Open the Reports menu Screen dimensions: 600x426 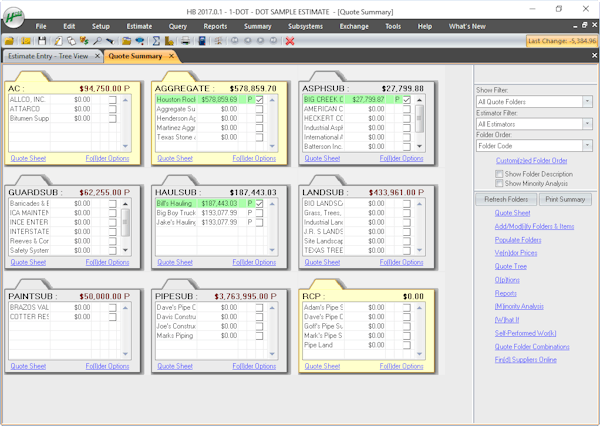coord(215,26)
